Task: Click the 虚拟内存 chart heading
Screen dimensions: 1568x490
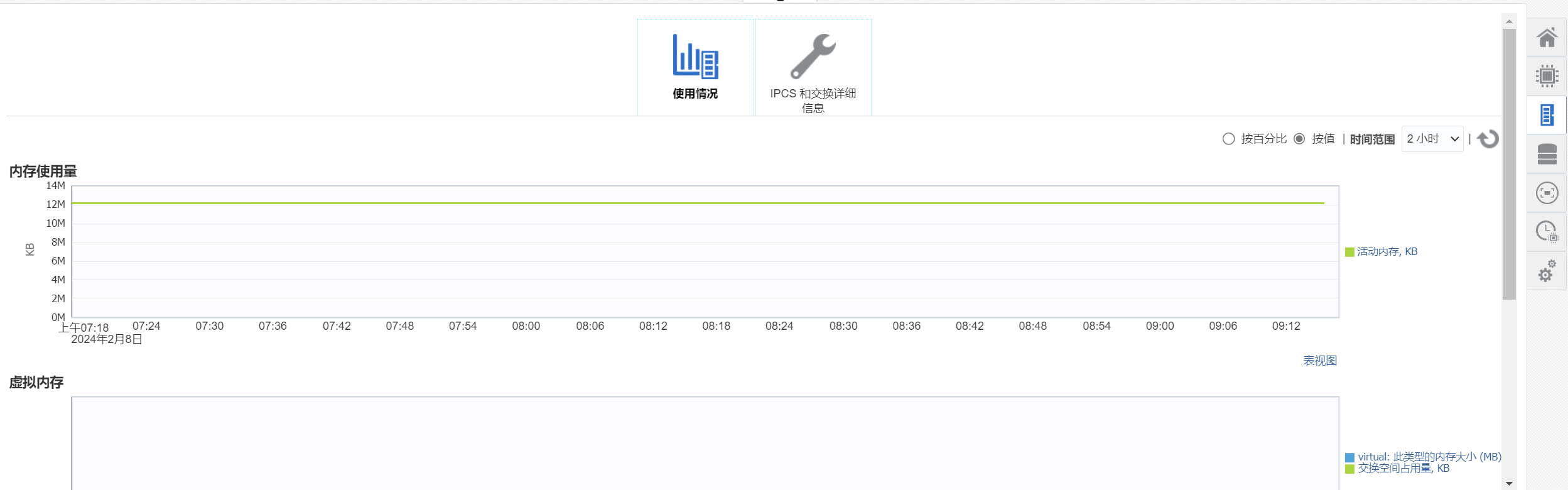Action: pos(36,382)
